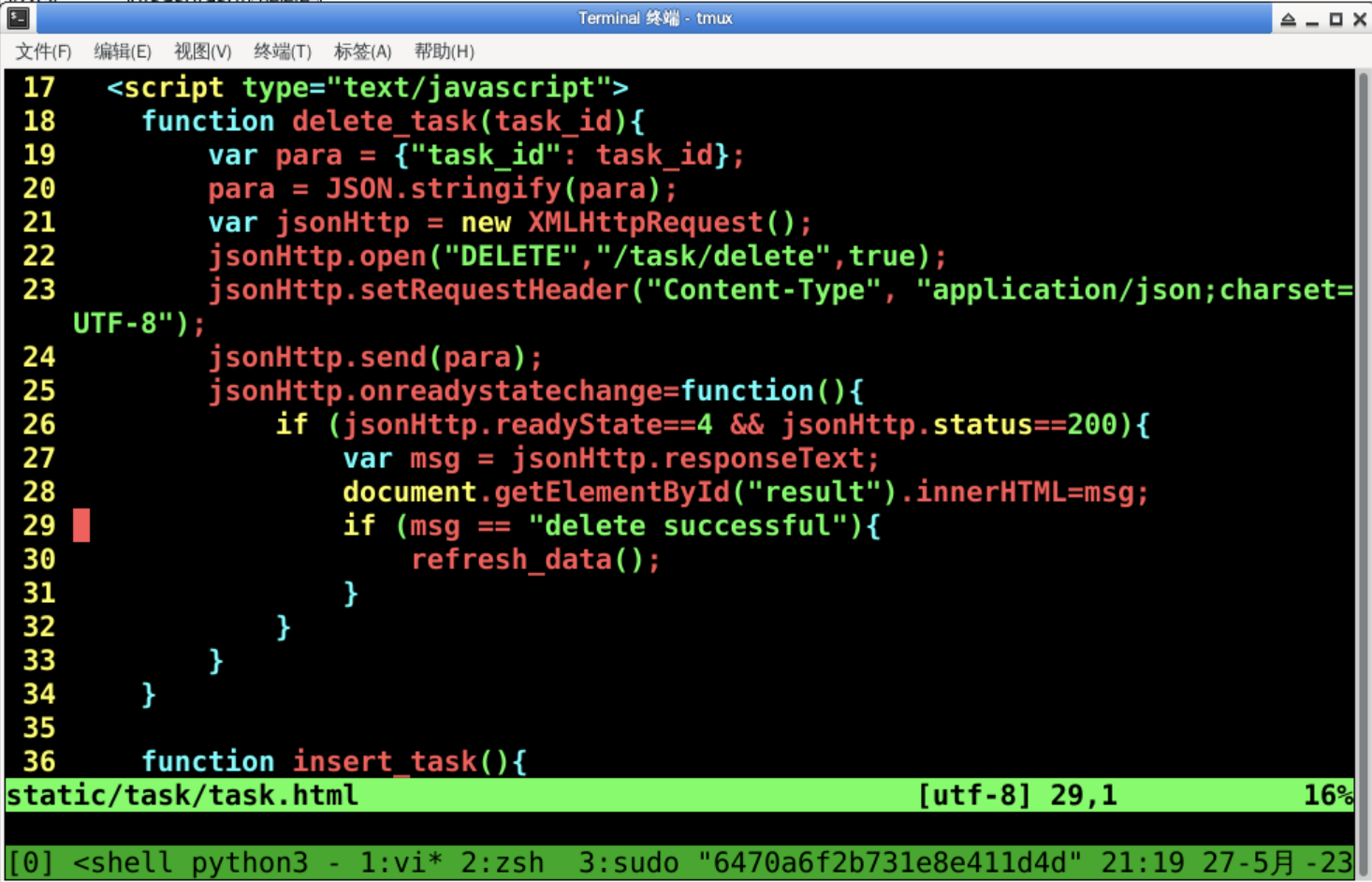Viewport: 1372px width, 882px height.
Task: Click the "/task/delete" string on line 22
Action: coord(713,256)
